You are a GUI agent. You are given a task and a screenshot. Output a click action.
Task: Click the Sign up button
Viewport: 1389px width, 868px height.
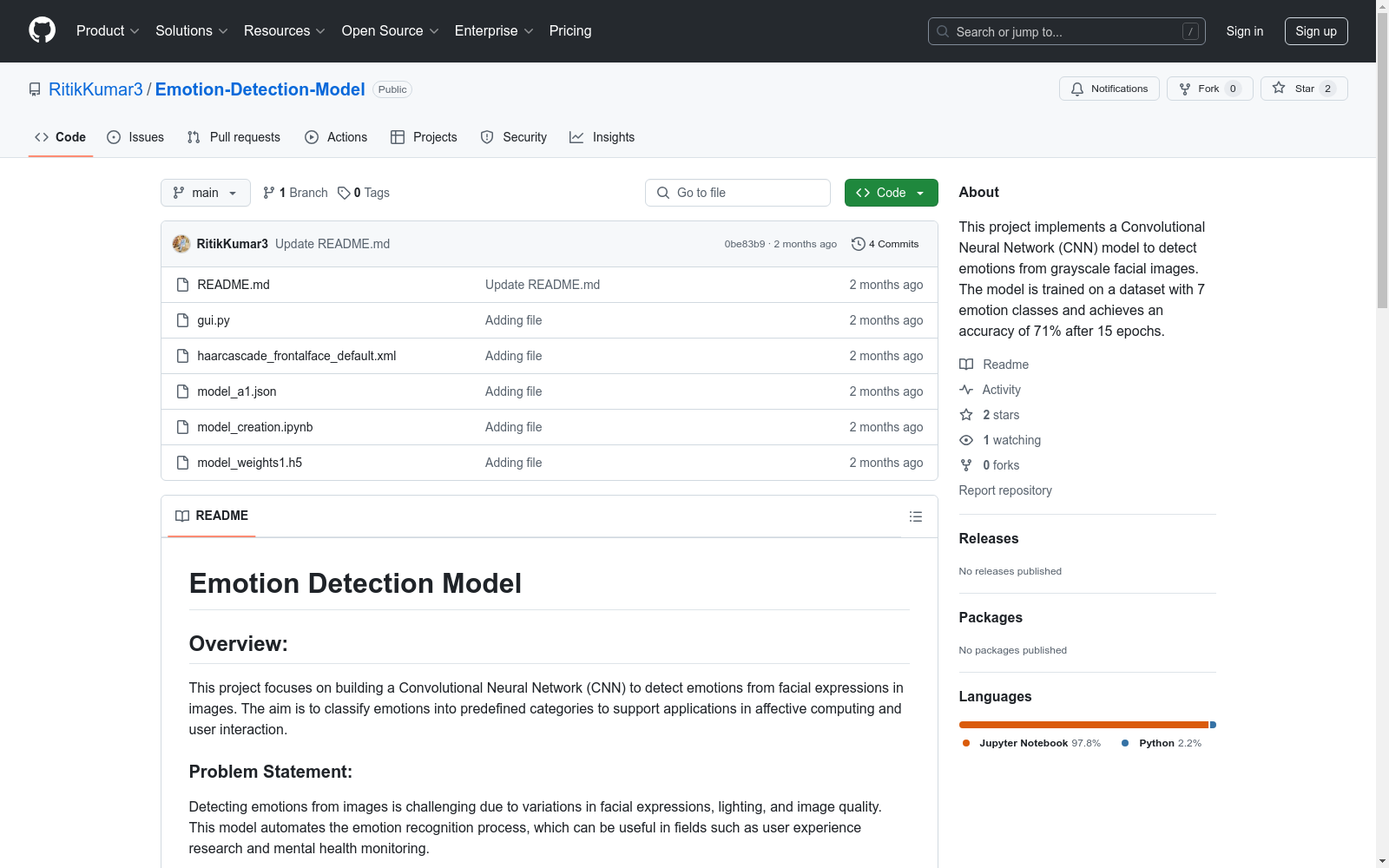pyautogui.click(x=1316, y=31)
